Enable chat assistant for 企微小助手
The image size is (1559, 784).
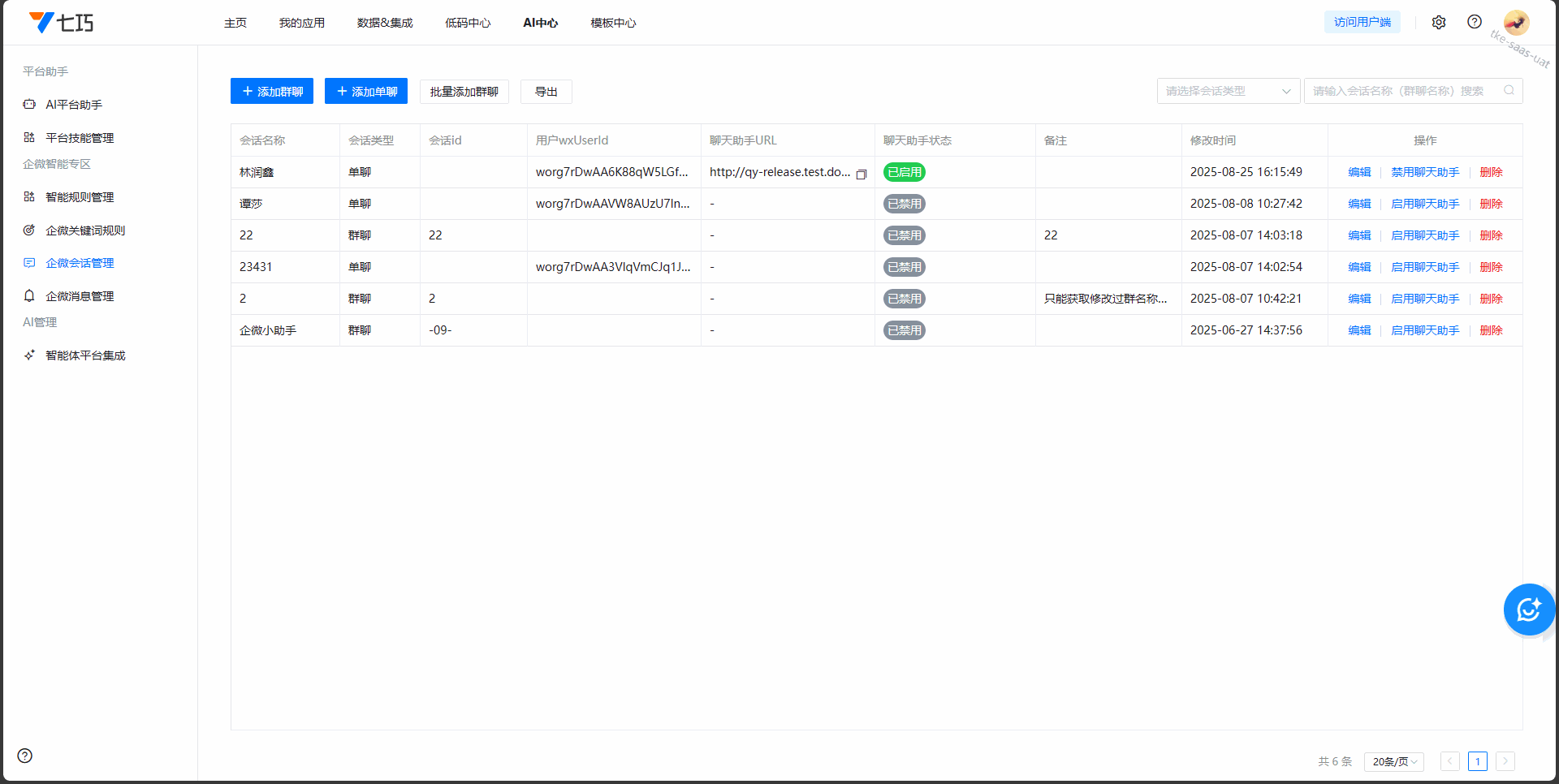coord(1424,330)
